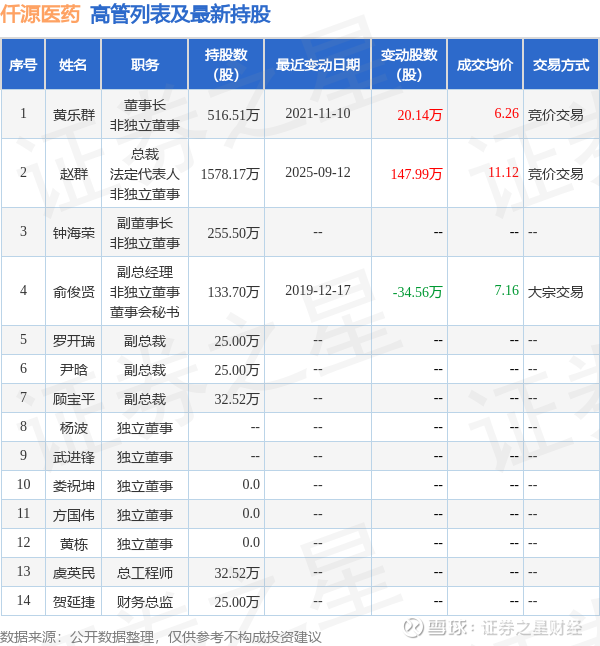The height and width of the screenshot is (646, 600).
Task: Select the name 杨波
Action: pos(74,428)
